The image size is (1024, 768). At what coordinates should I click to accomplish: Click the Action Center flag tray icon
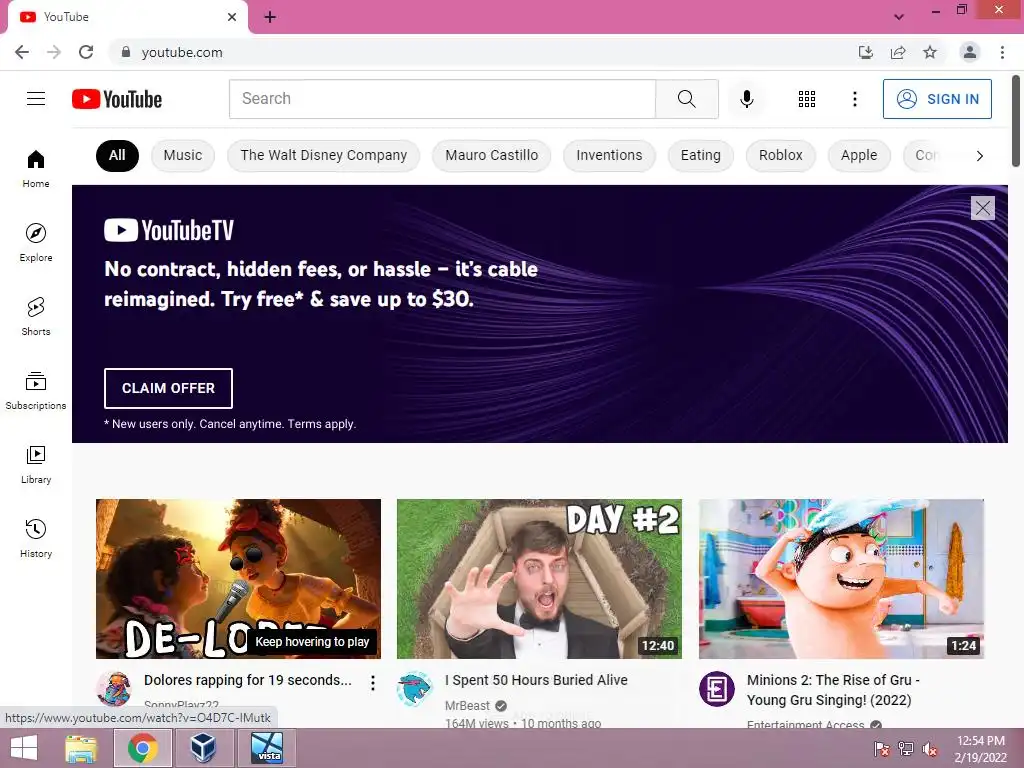click(881, 749)
